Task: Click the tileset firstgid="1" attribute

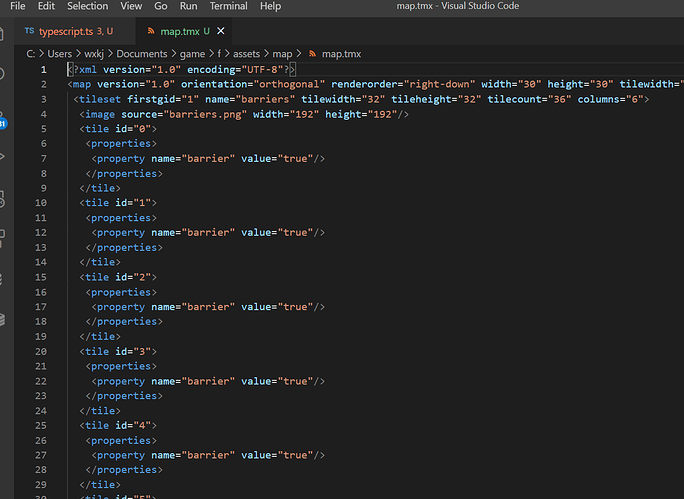Action: tap(163, 99)
